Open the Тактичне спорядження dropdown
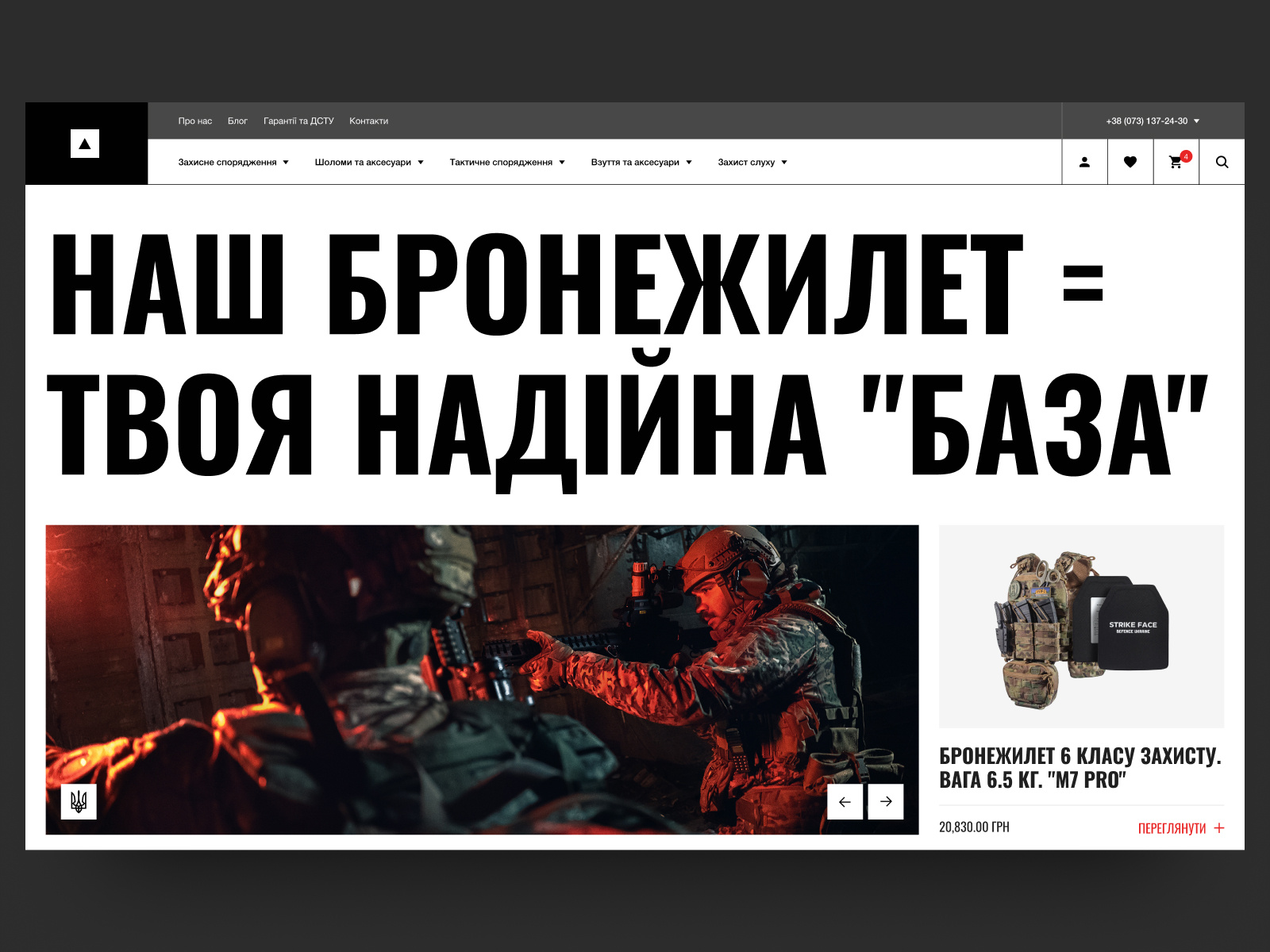The height and width of the screenshot is (952, 1270). click(x=503, y=161)
